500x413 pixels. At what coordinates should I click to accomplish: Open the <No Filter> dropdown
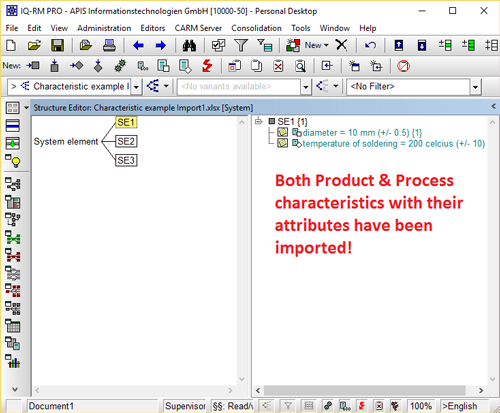click(476, 87)
